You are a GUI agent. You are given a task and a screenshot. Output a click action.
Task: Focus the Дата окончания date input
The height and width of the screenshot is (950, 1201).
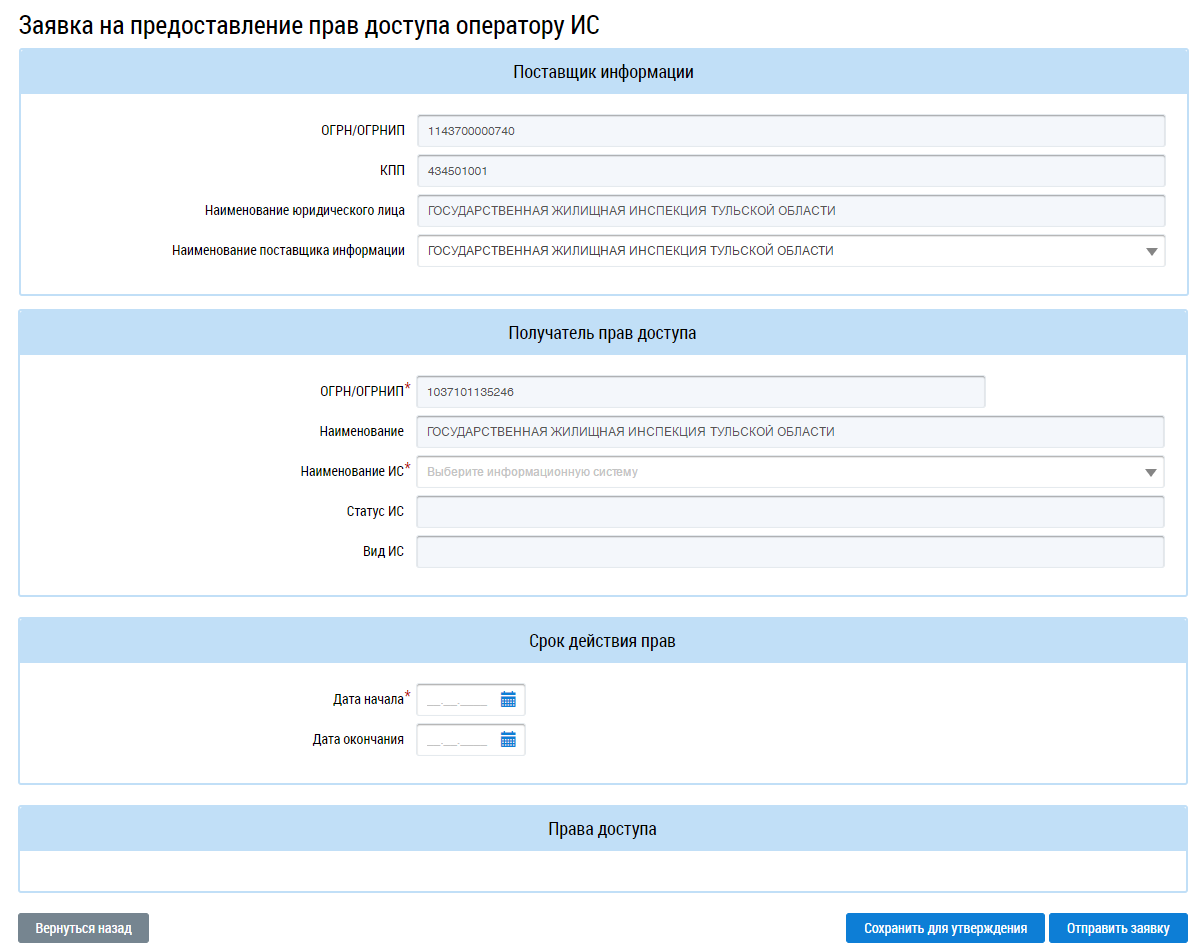(457, 740)
